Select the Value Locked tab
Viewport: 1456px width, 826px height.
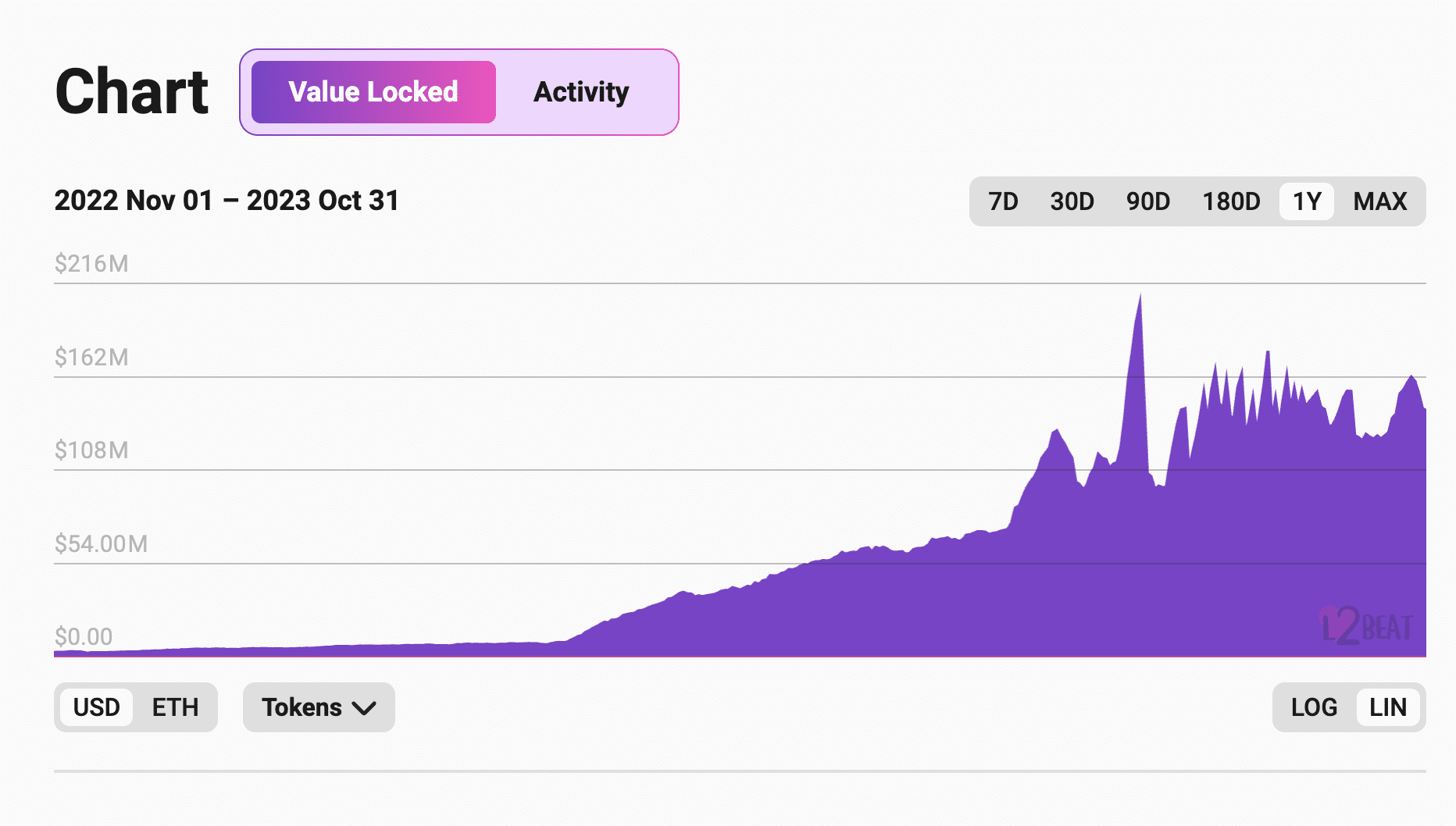(373, 92)
